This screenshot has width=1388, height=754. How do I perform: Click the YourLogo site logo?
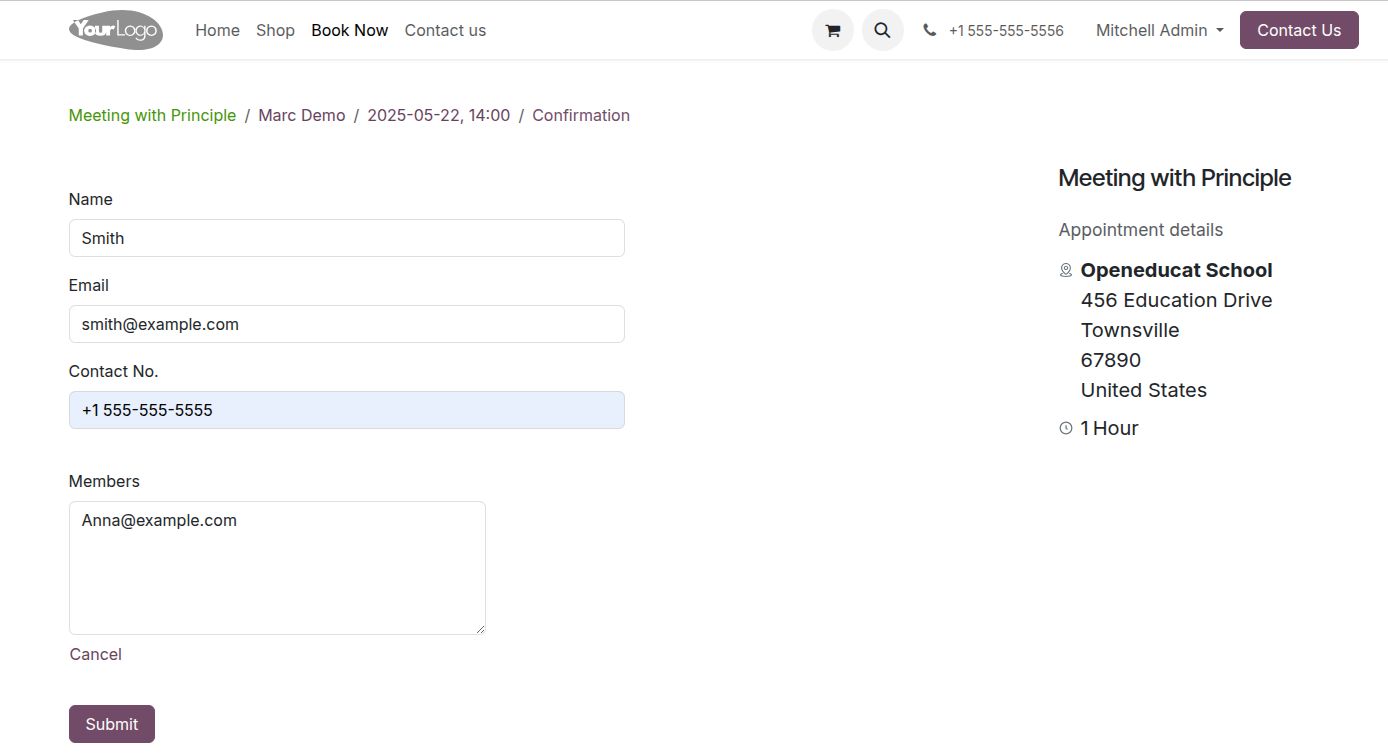click(x=116, y=30)
